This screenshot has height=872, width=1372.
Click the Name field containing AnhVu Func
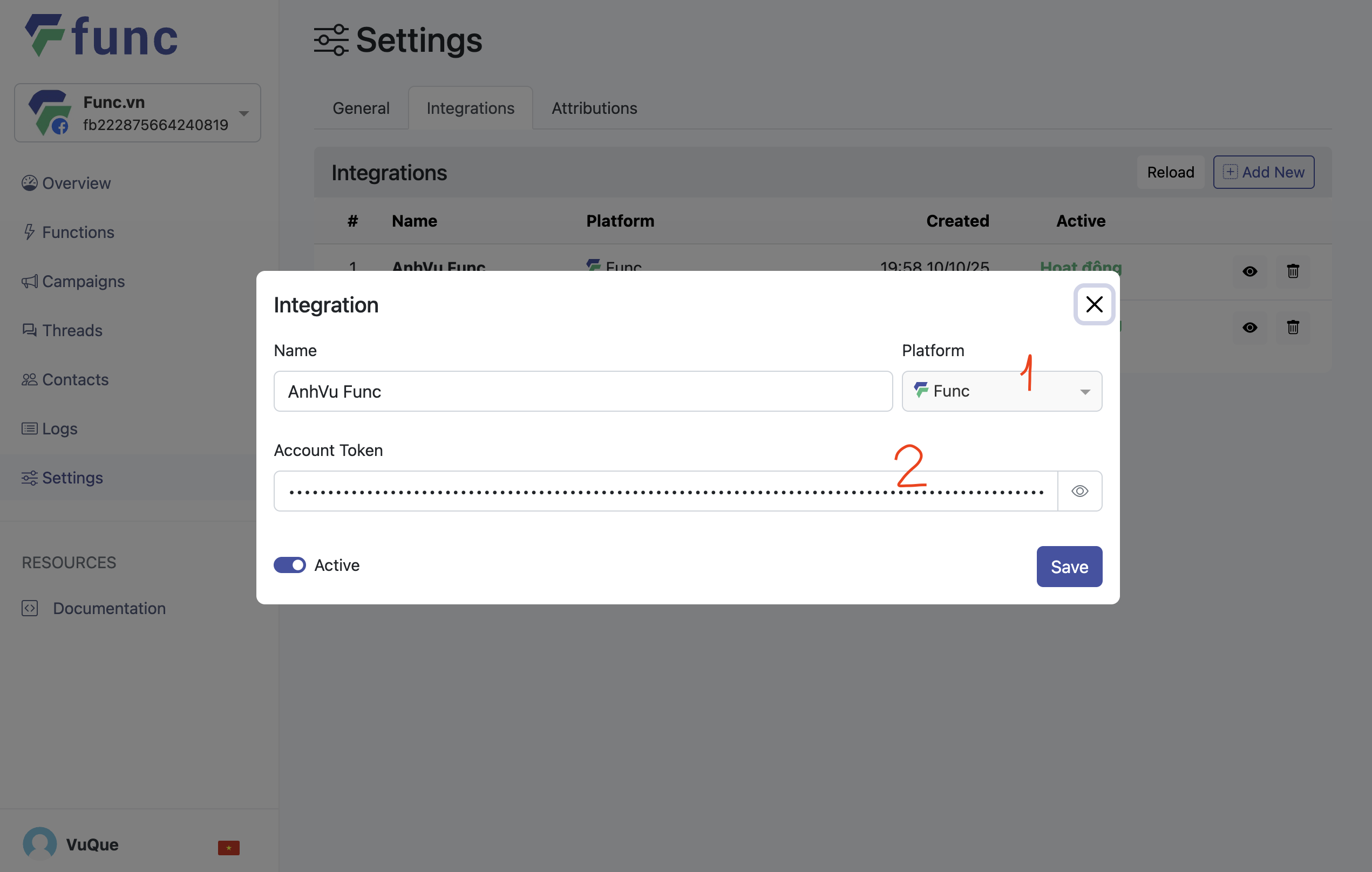[x=582, y=391]
